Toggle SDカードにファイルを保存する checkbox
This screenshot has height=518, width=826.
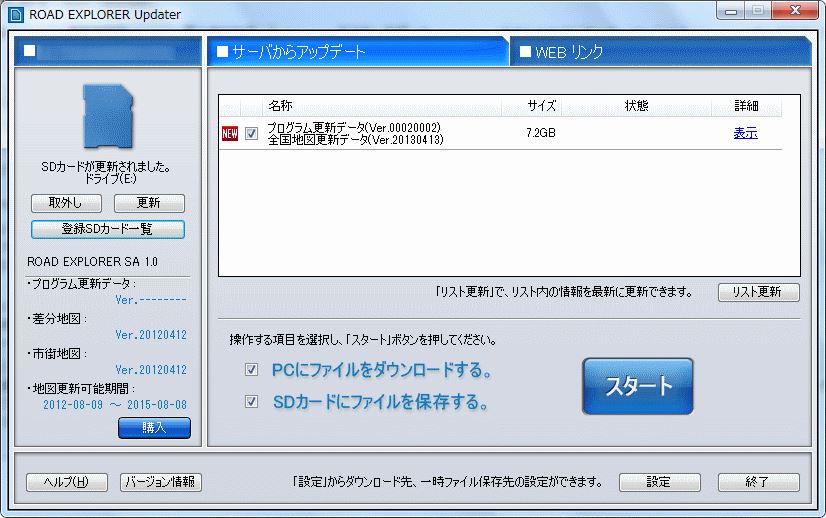click(252, 402)
